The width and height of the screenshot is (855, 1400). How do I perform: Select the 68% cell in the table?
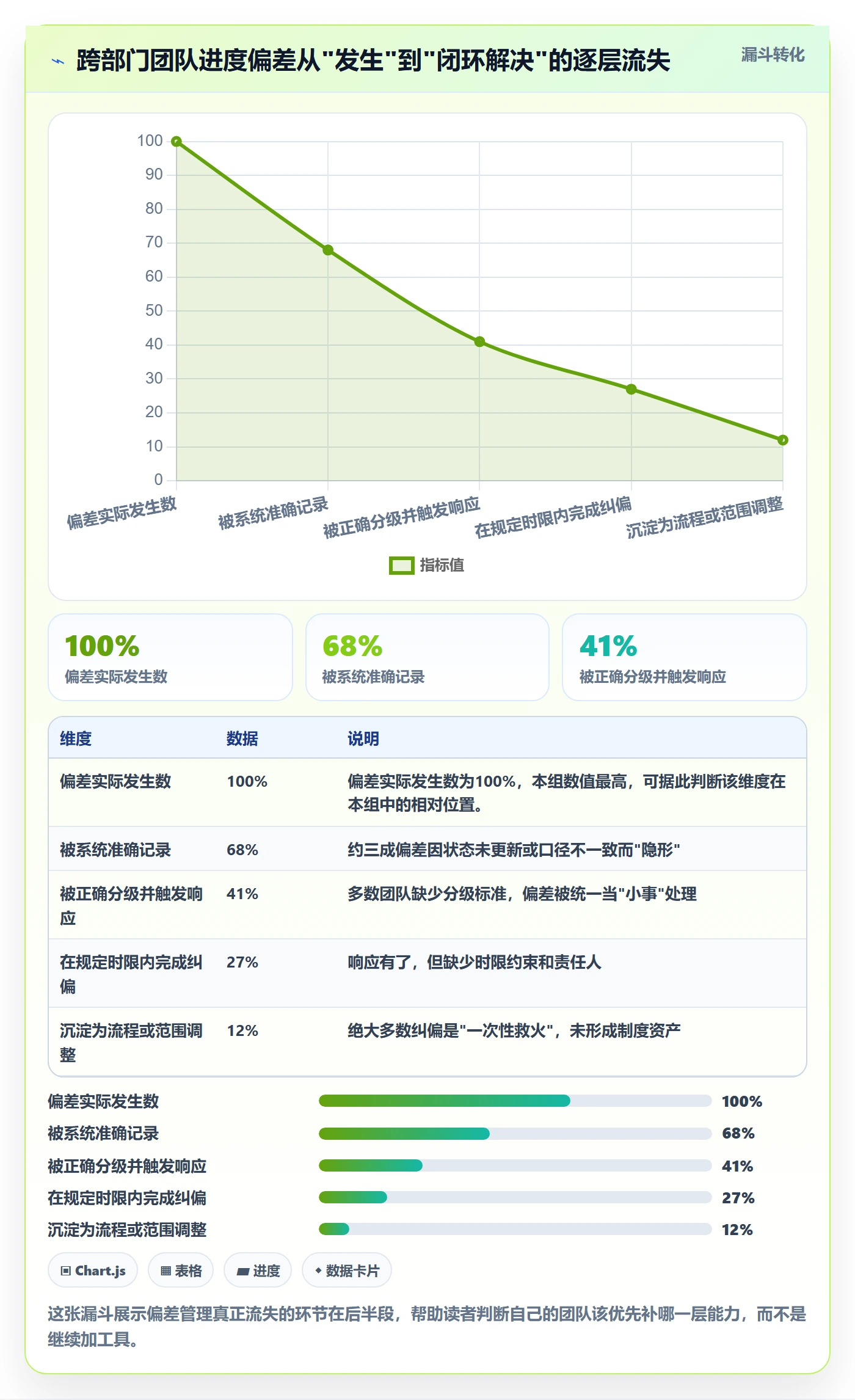[x=242, y=850]
